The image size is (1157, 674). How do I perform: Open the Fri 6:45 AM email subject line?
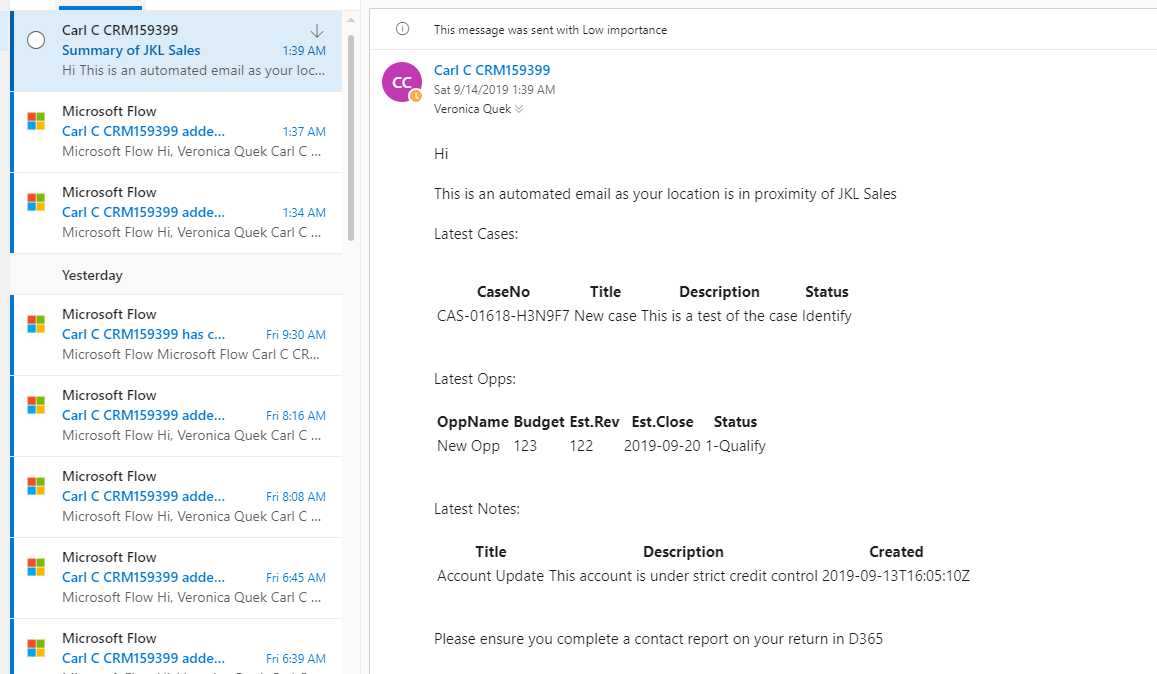143,577
